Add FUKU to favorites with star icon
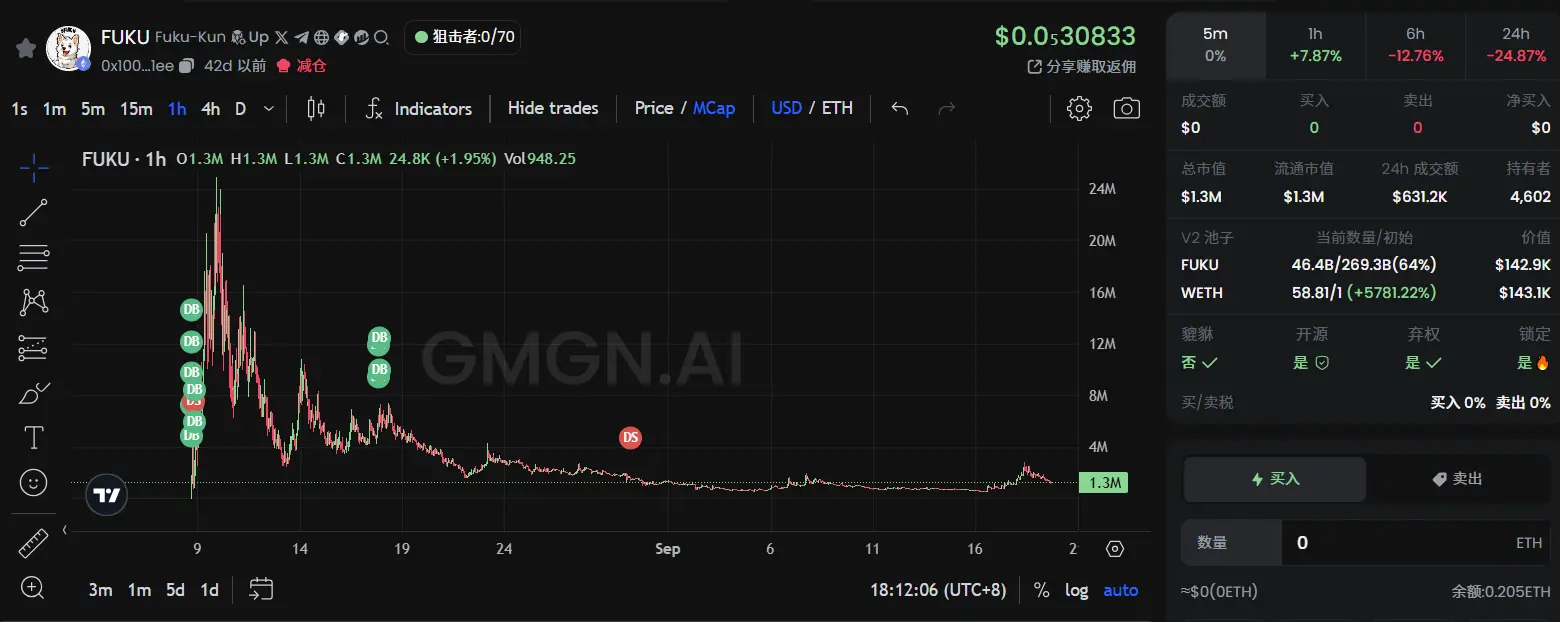This screenshot has width=1560, height=622. (26, 49)
